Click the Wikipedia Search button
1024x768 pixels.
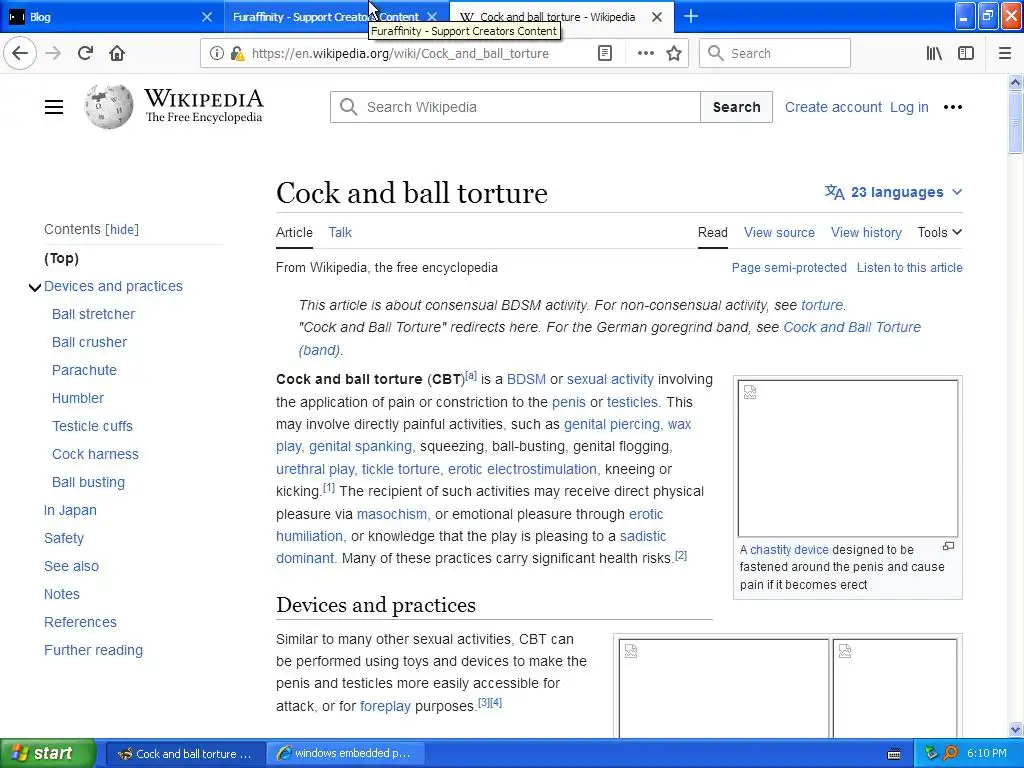[736, 107]
